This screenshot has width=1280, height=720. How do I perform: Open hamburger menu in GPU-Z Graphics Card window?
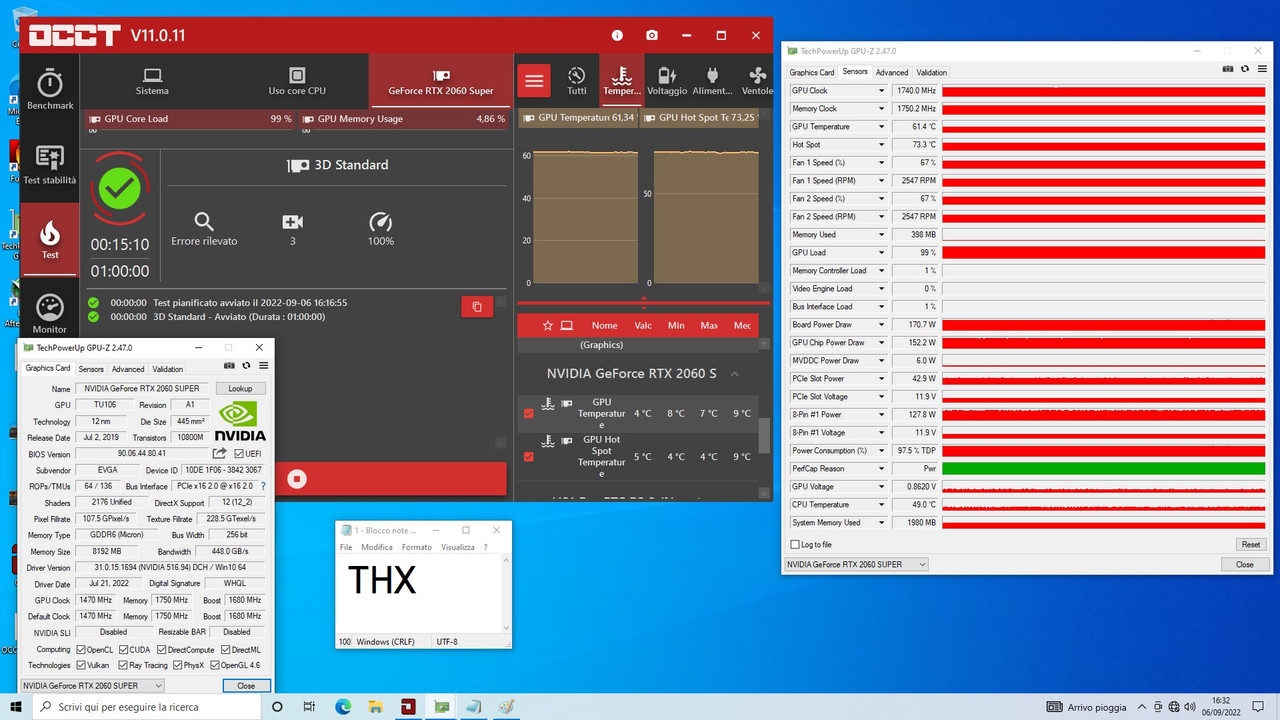pos(262,366)
